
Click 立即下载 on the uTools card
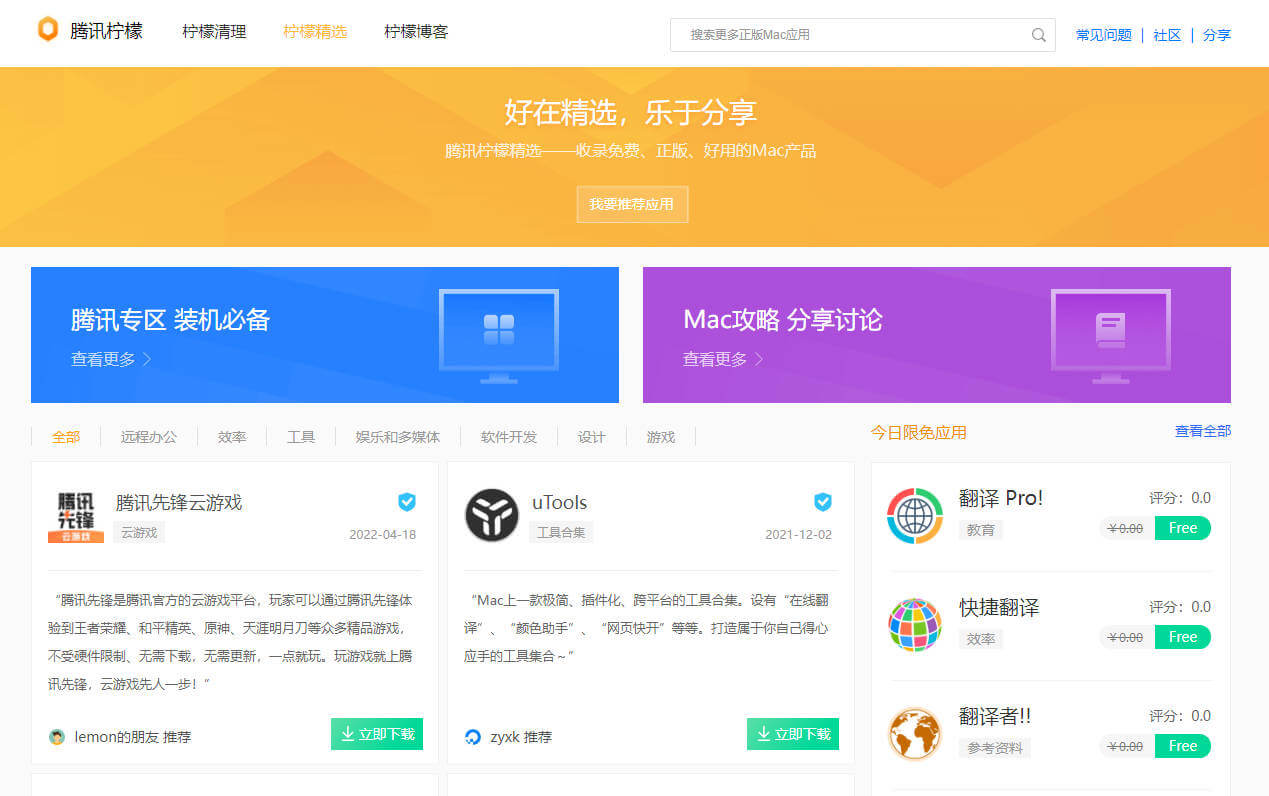(x=793, y=733)
